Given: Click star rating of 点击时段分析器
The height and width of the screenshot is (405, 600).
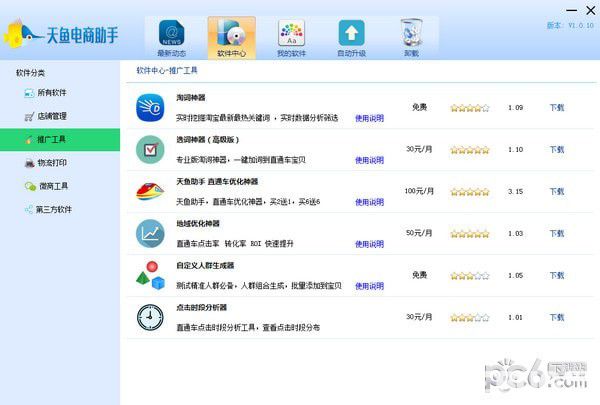Looking at the screenshot, I should 470,318.
